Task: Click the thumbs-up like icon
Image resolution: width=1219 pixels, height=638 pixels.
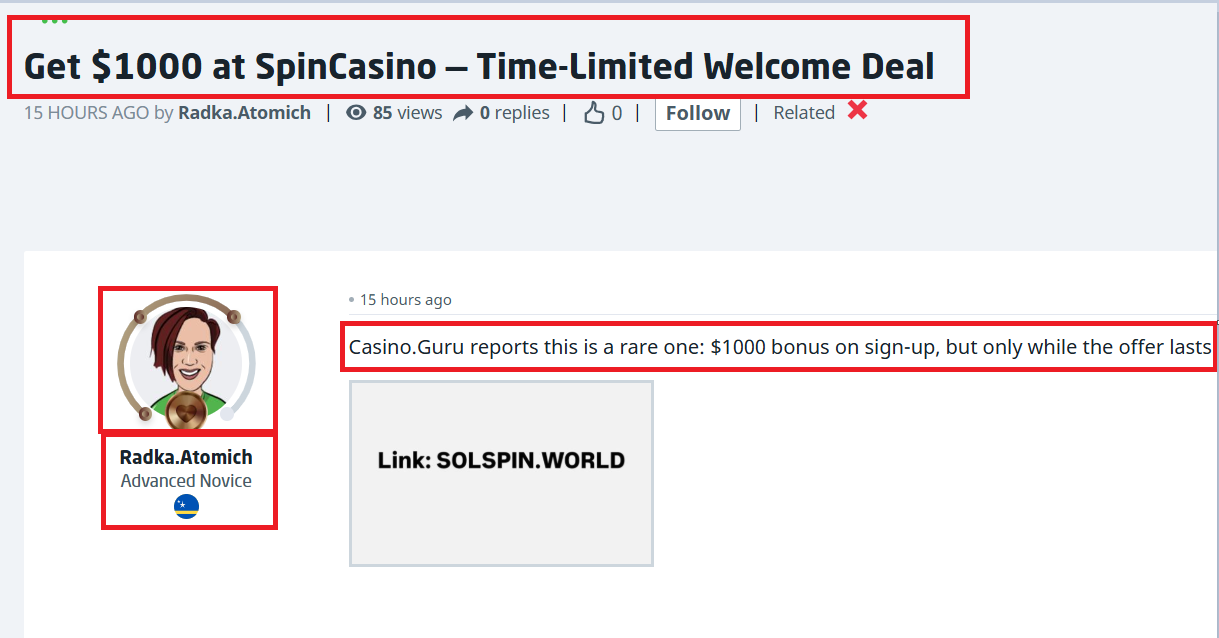Action: (594, 114)
